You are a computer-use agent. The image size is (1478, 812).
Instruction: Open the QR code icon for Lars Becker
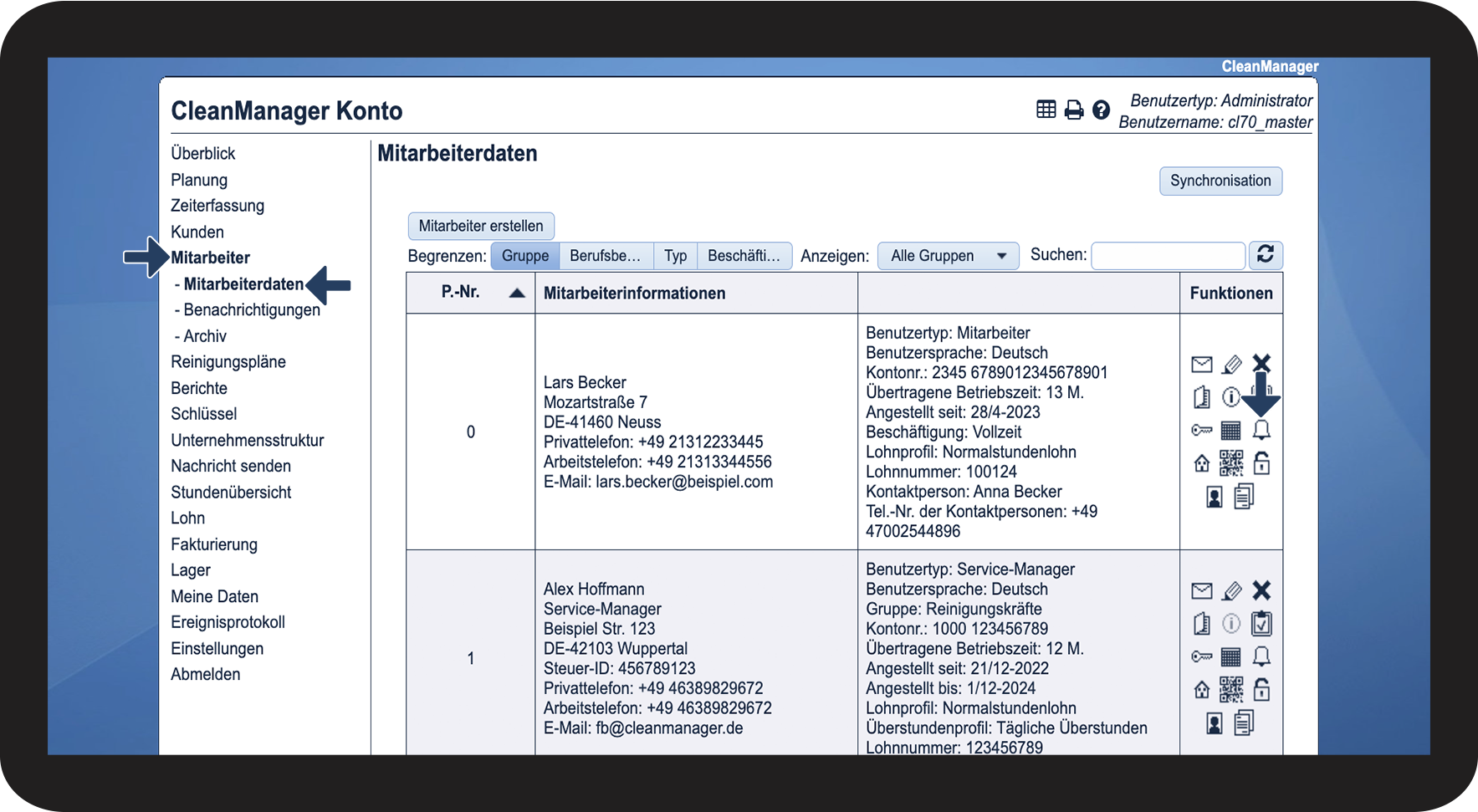[x=1231, y=462]
